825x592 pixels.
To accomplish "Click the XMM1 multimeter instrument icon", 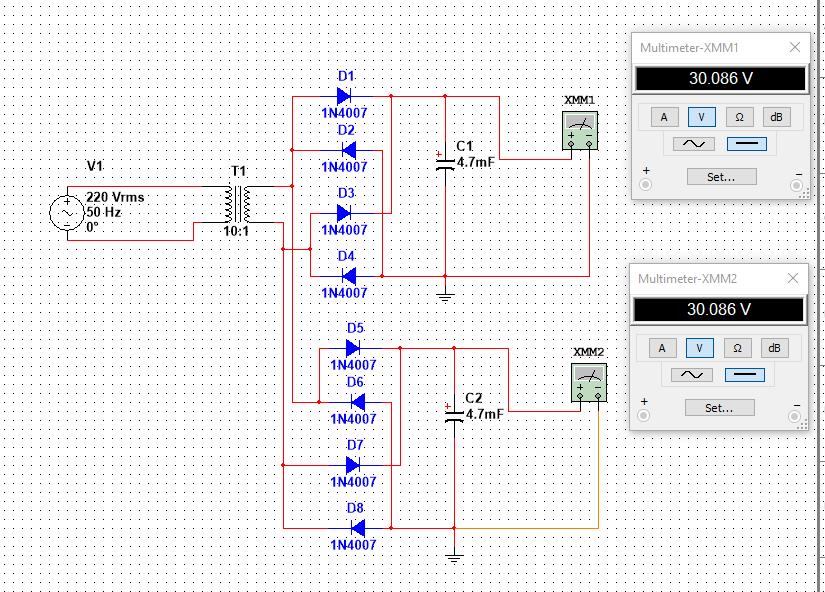I will click(x=580, y=130).
